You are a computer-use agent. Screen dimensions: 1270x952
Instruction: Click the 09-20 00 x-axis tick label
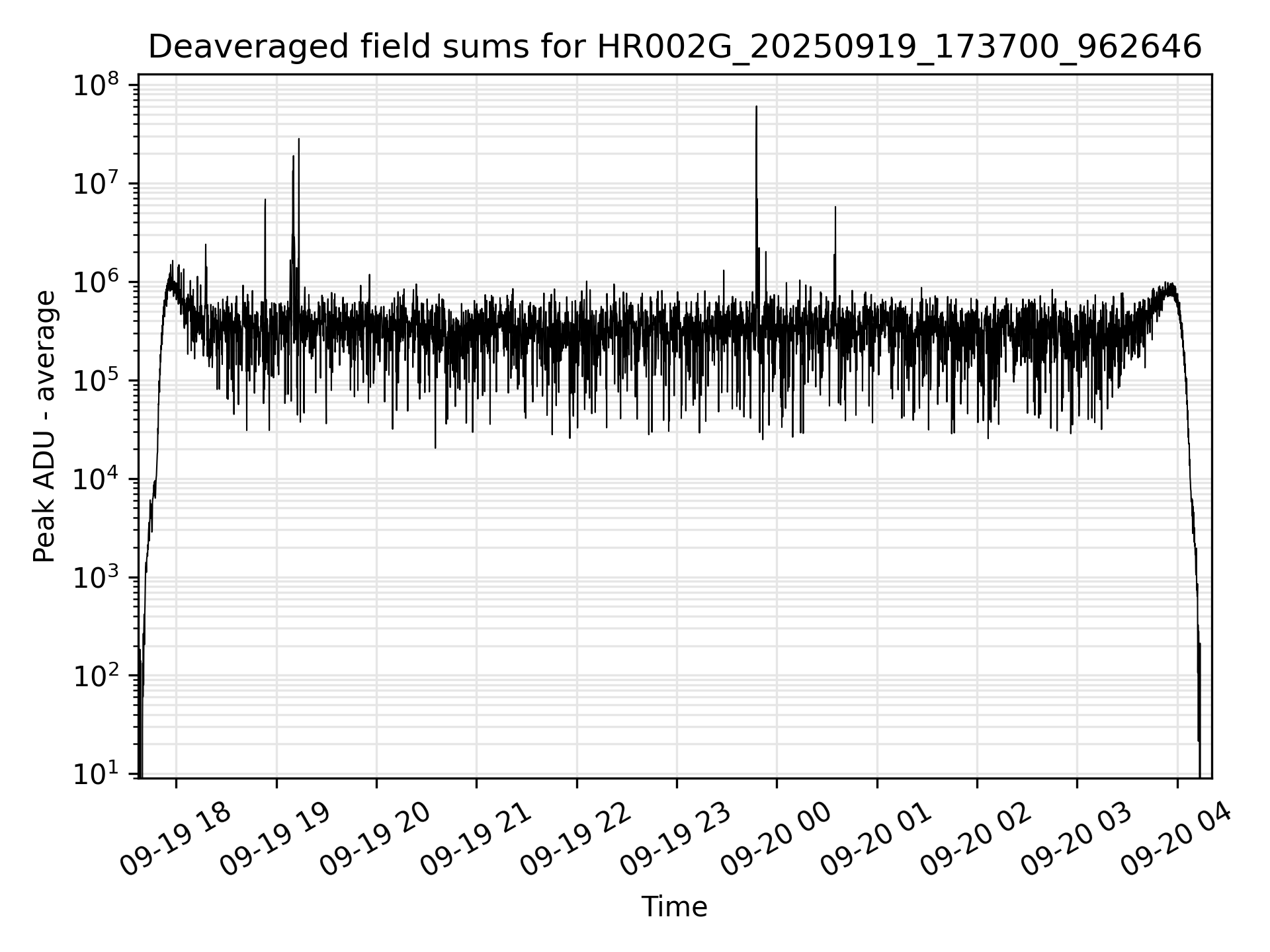click(775, 840)
